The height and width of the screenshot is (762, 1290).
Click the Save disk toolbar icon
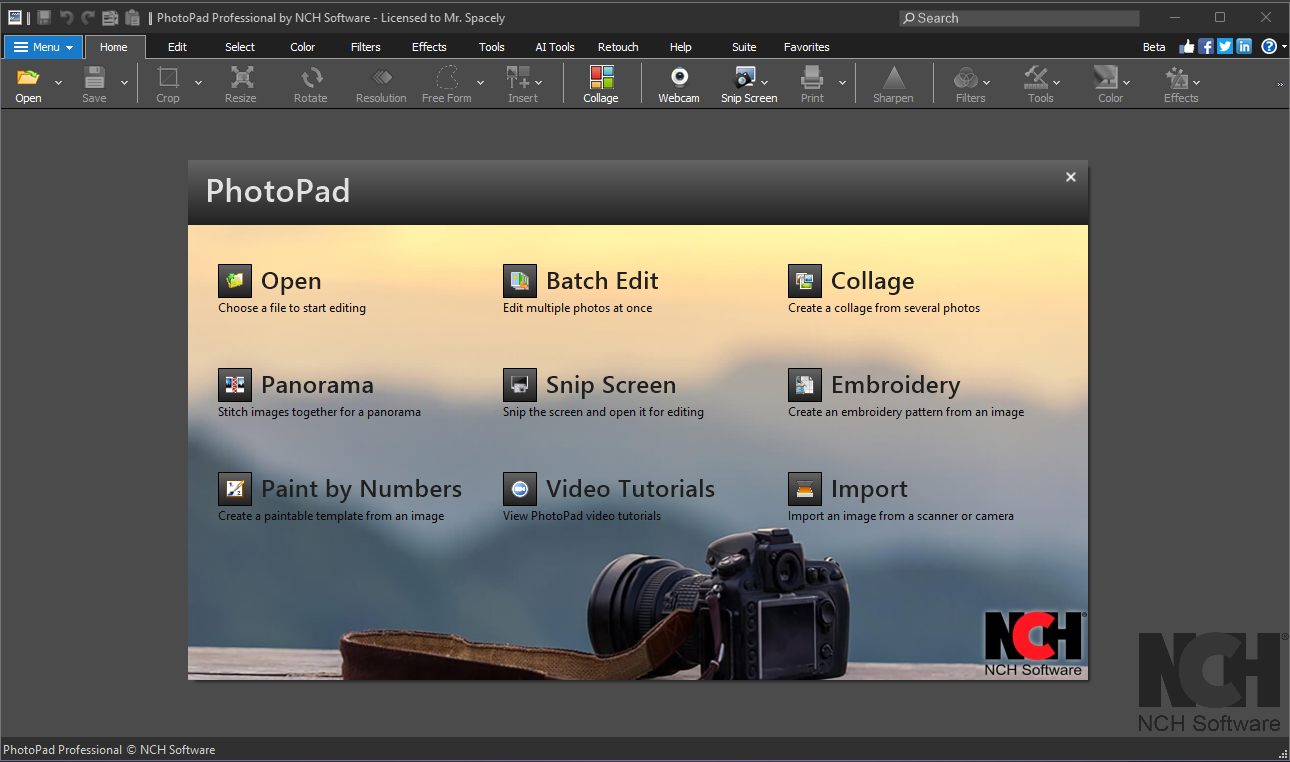pos(94,78)
